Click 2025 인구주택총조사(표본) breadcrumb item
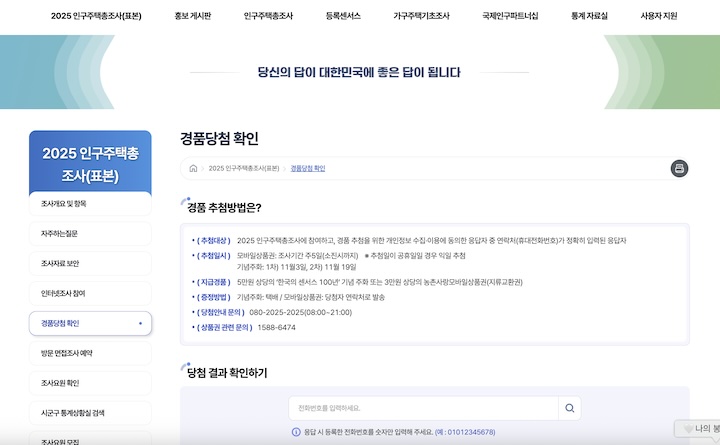The width and height of the screenshot is (720, 445). 244,169
